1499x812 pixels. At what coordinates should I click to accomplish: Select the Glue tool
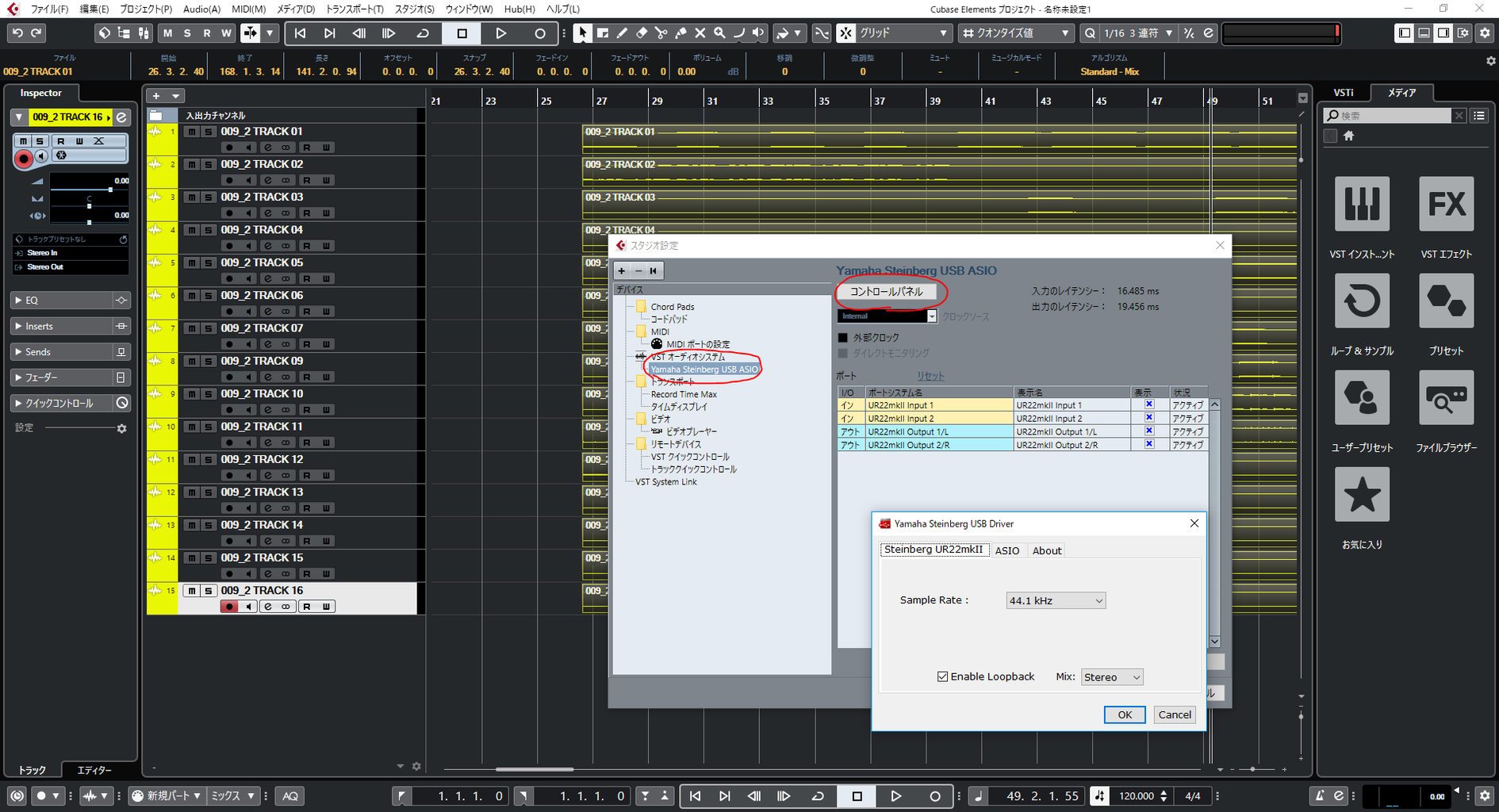[680, 33]
